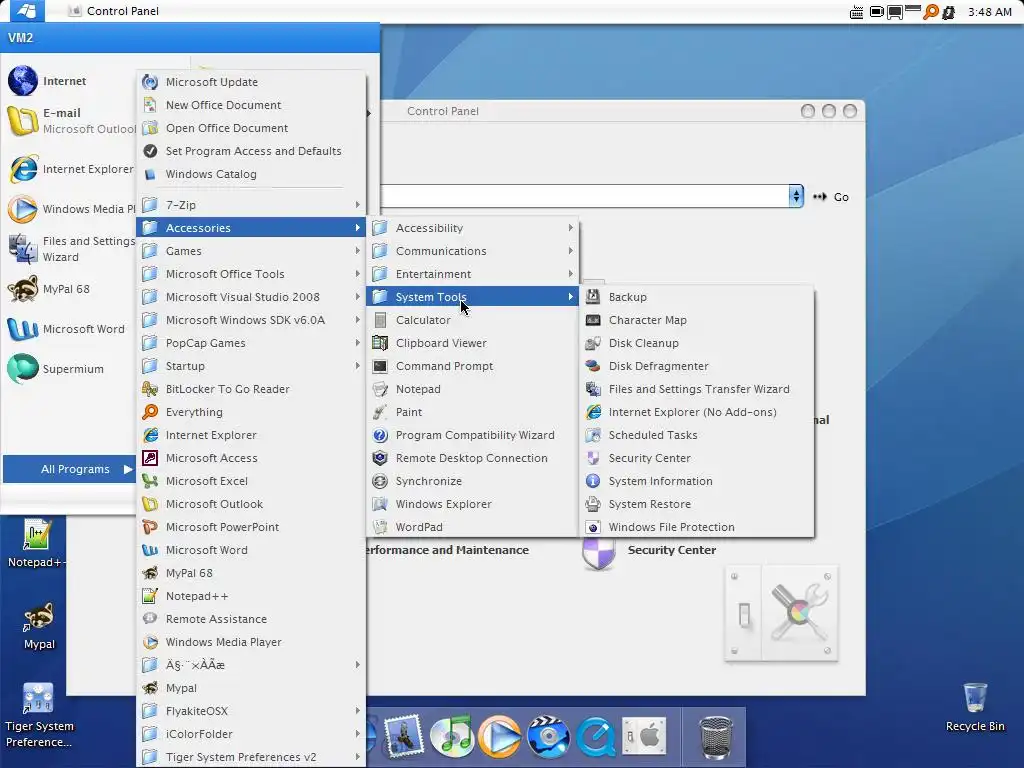1024x768 pixels.
Task: Launch Calculator from Accessories
Action: coord(472,320)
